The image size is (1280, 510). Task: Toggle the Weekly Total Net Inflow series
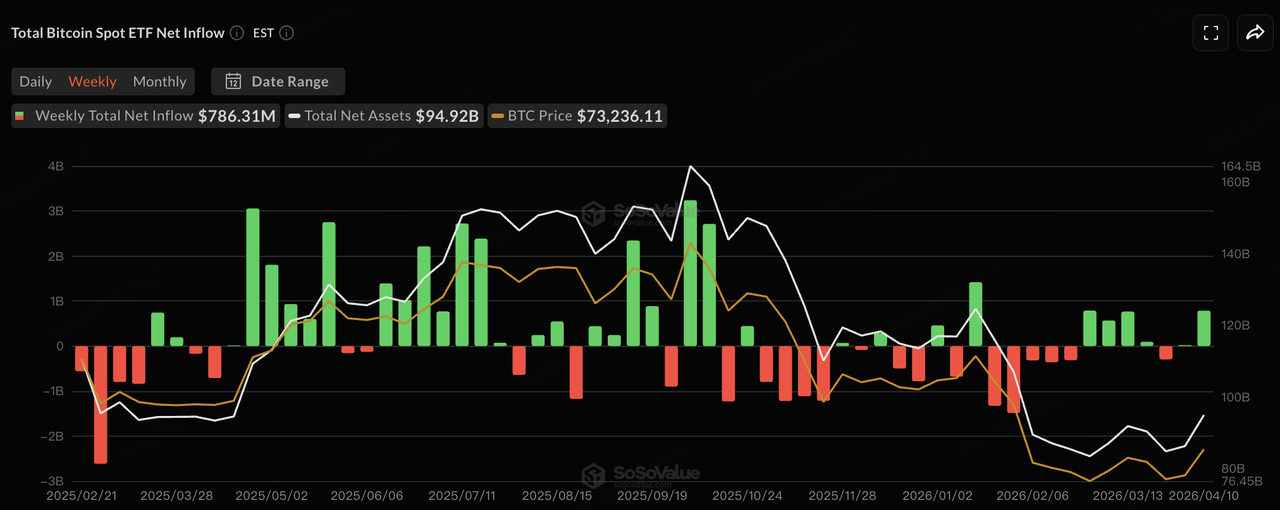point(143,116)
